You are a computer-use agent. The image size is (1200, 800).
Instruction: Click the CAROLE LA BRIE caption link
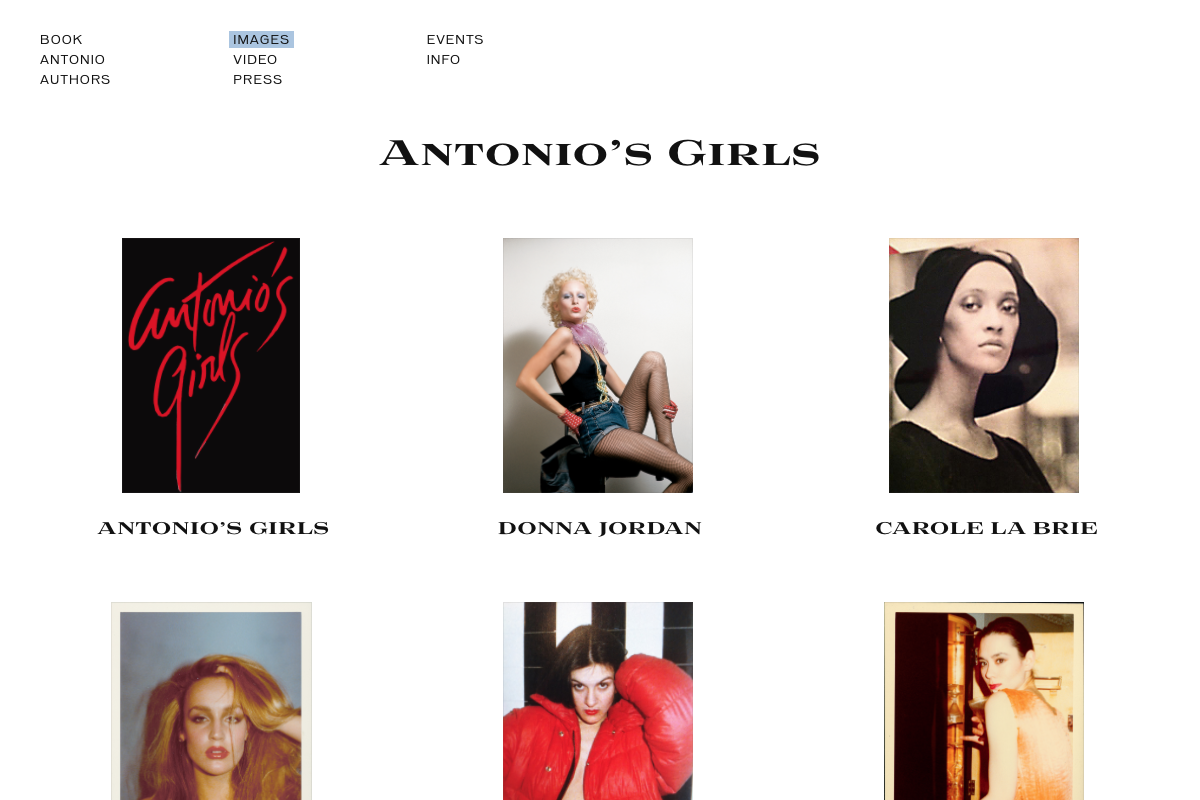tap(986, 528)
